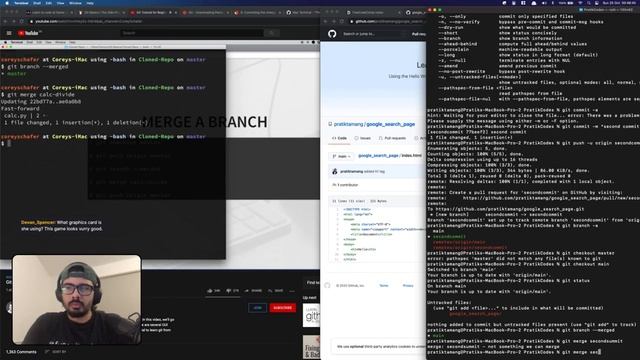This screenshot has height=360, width=640.
Task: Focus the YouTube search field
Action: (192, 33)
